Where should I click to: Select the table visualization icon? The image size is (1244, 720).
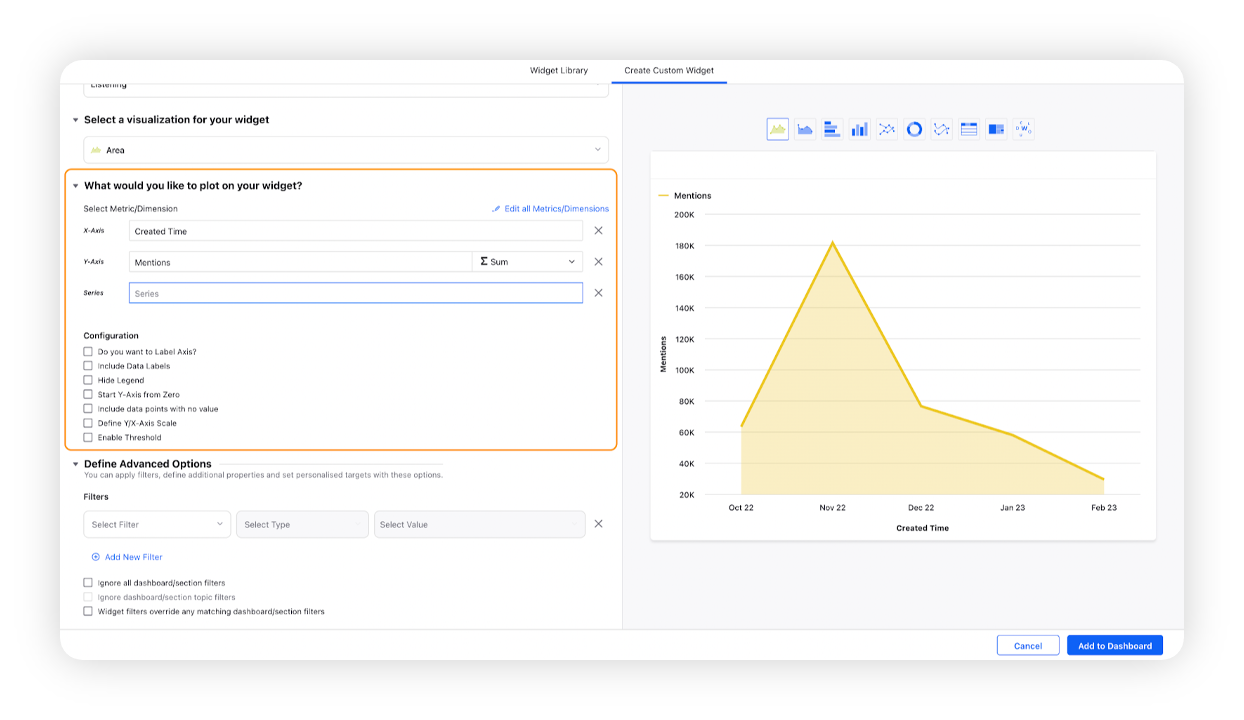pyautogui.click(x=968, y=129)
